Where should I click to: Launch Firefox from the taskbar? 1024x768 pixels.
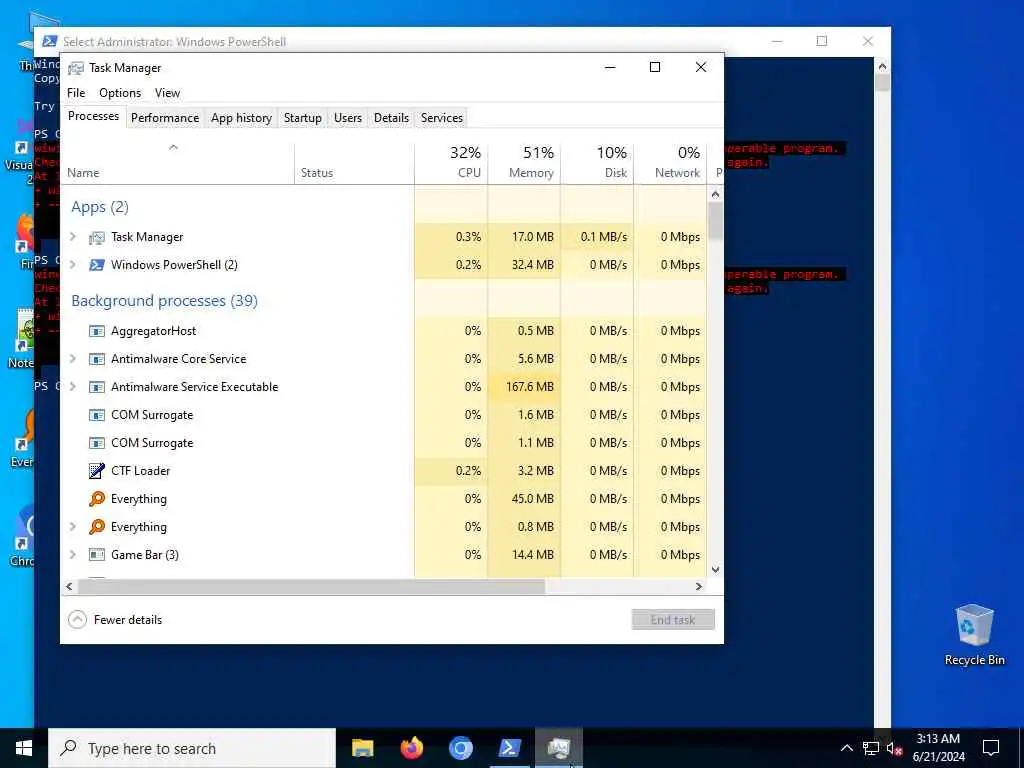[411, 748]
